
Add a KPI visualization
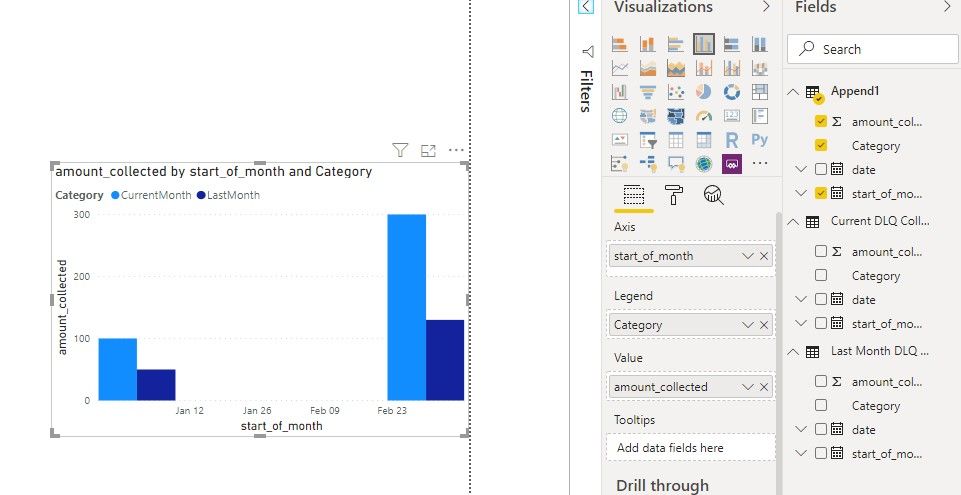click(x=620, y=140)
